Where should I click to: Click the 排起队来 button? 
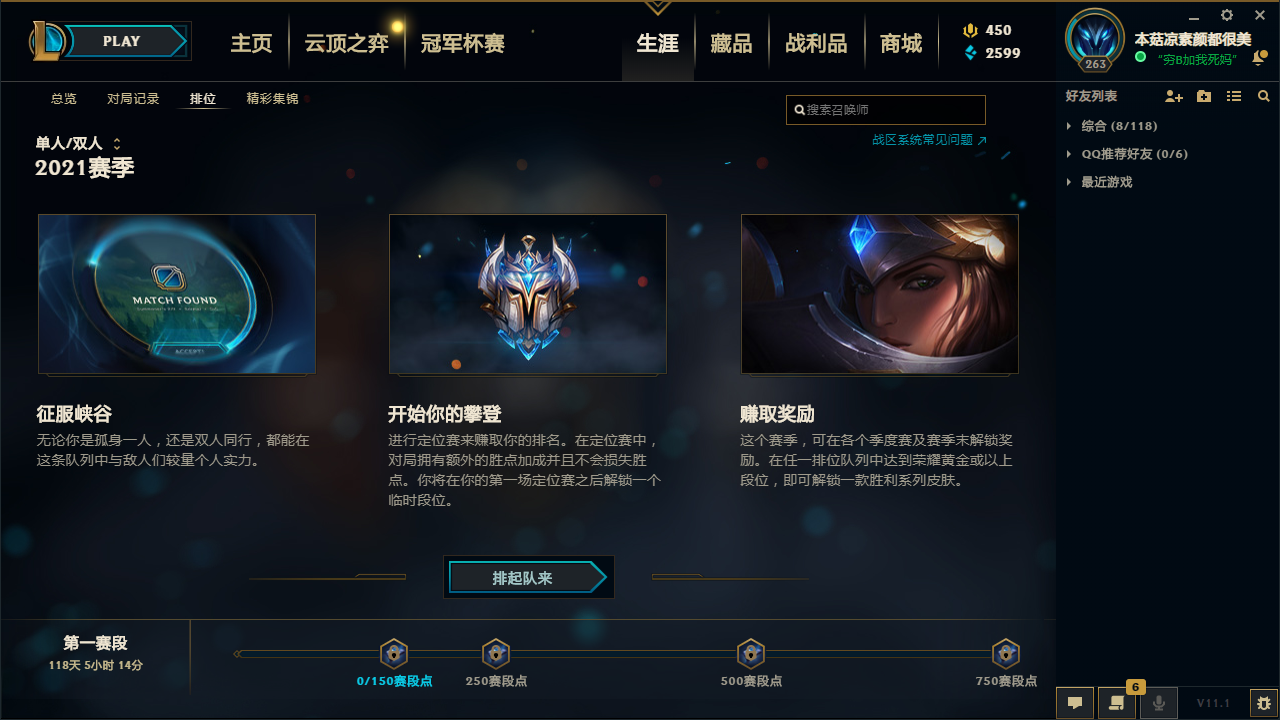pyautogui.click(x=528, y=578)
